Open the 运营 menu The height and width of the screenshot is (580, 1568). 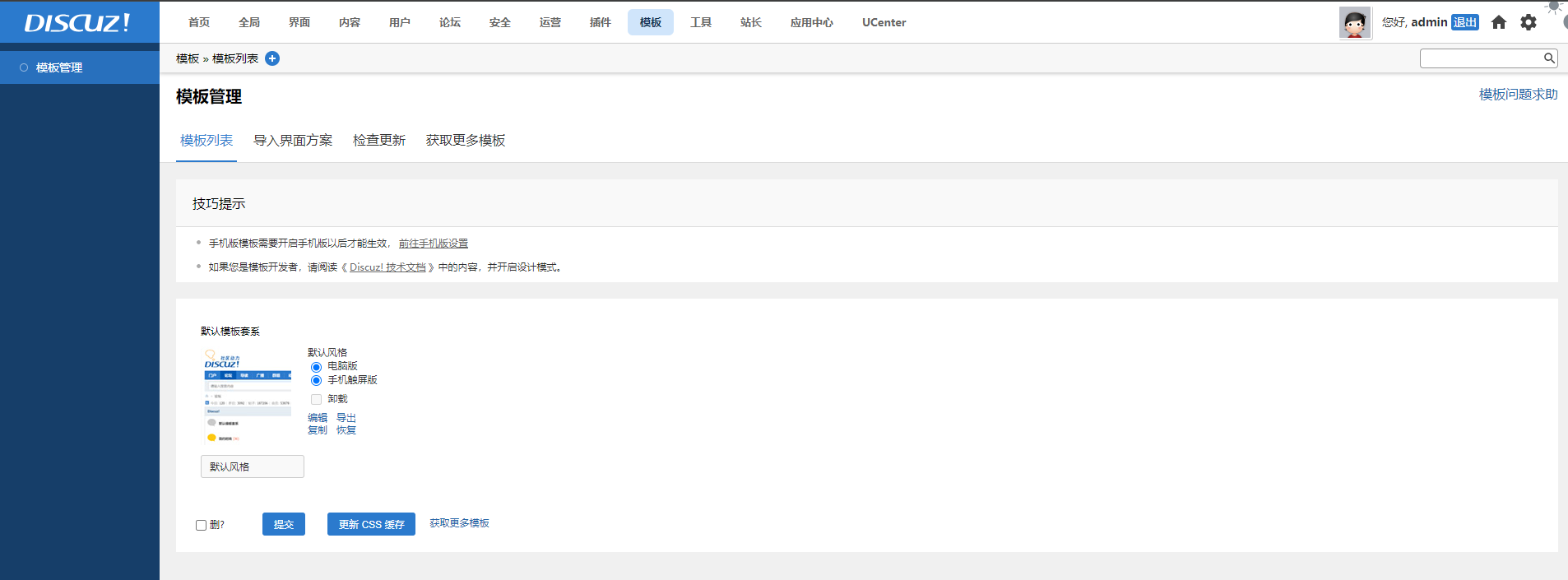550,22
